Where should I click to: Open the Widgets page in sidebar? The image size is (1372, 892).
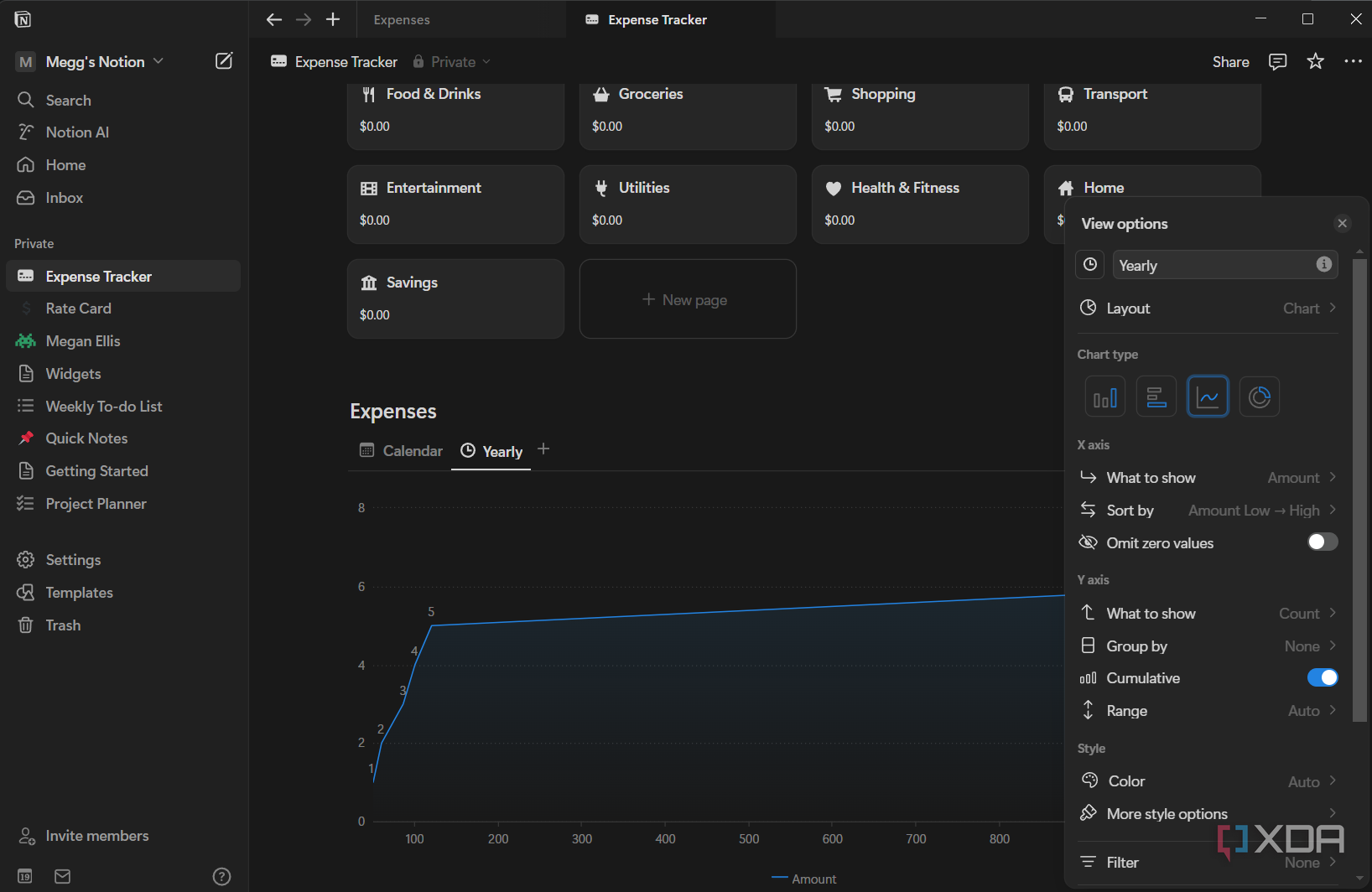(x=123, y=374)
